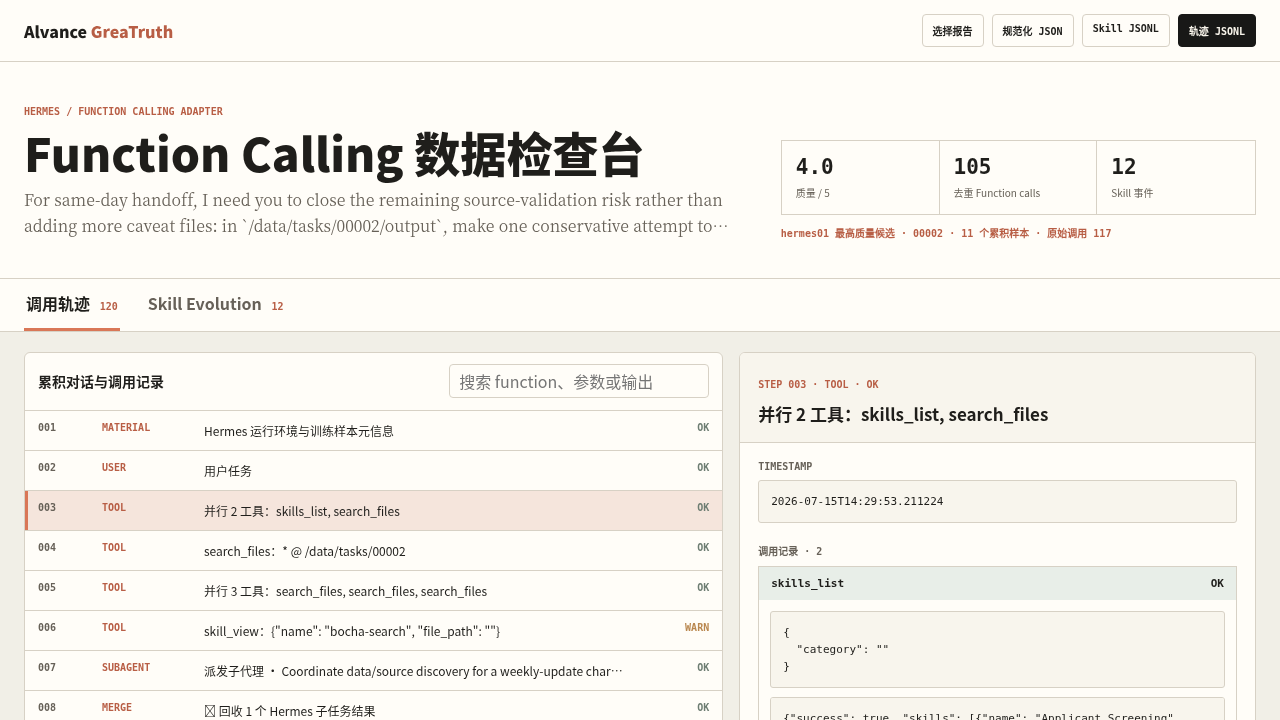
Task: Click the 累积对话与调用记录 panel heading
Action: click(x=101, y=382)
